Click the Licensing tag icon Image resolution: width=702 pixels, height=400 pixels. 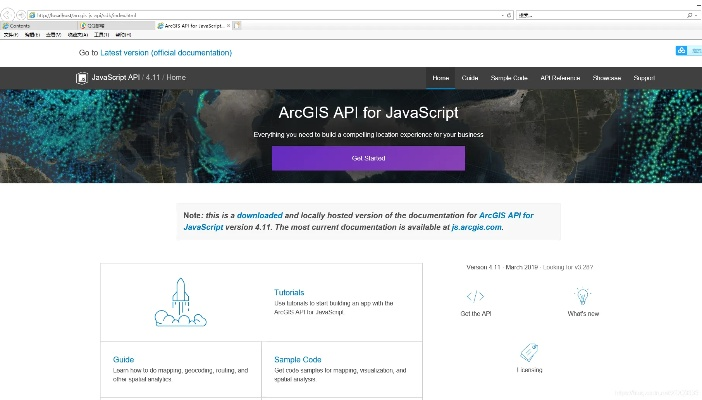[x=529, y=352]
